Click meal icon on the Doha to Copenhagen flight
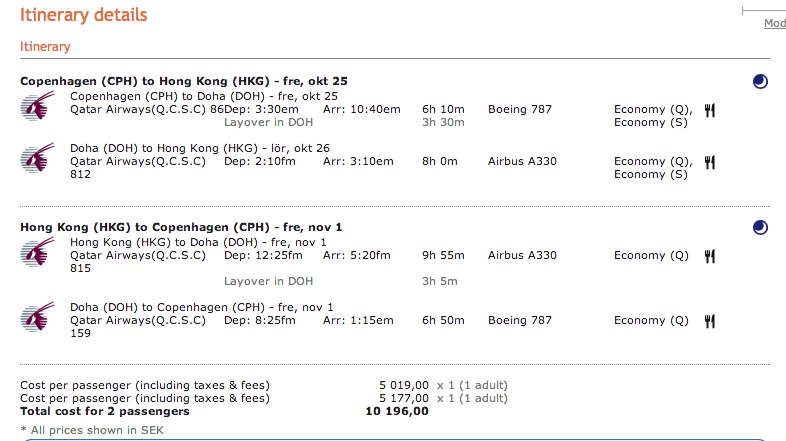This screenshot has height=441, width=786. coord(710,321)
